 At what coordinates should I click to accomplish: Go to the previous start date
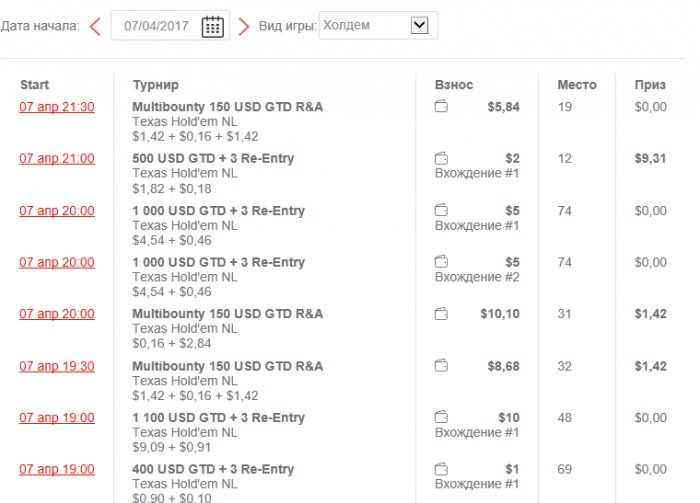pos(95,26)
